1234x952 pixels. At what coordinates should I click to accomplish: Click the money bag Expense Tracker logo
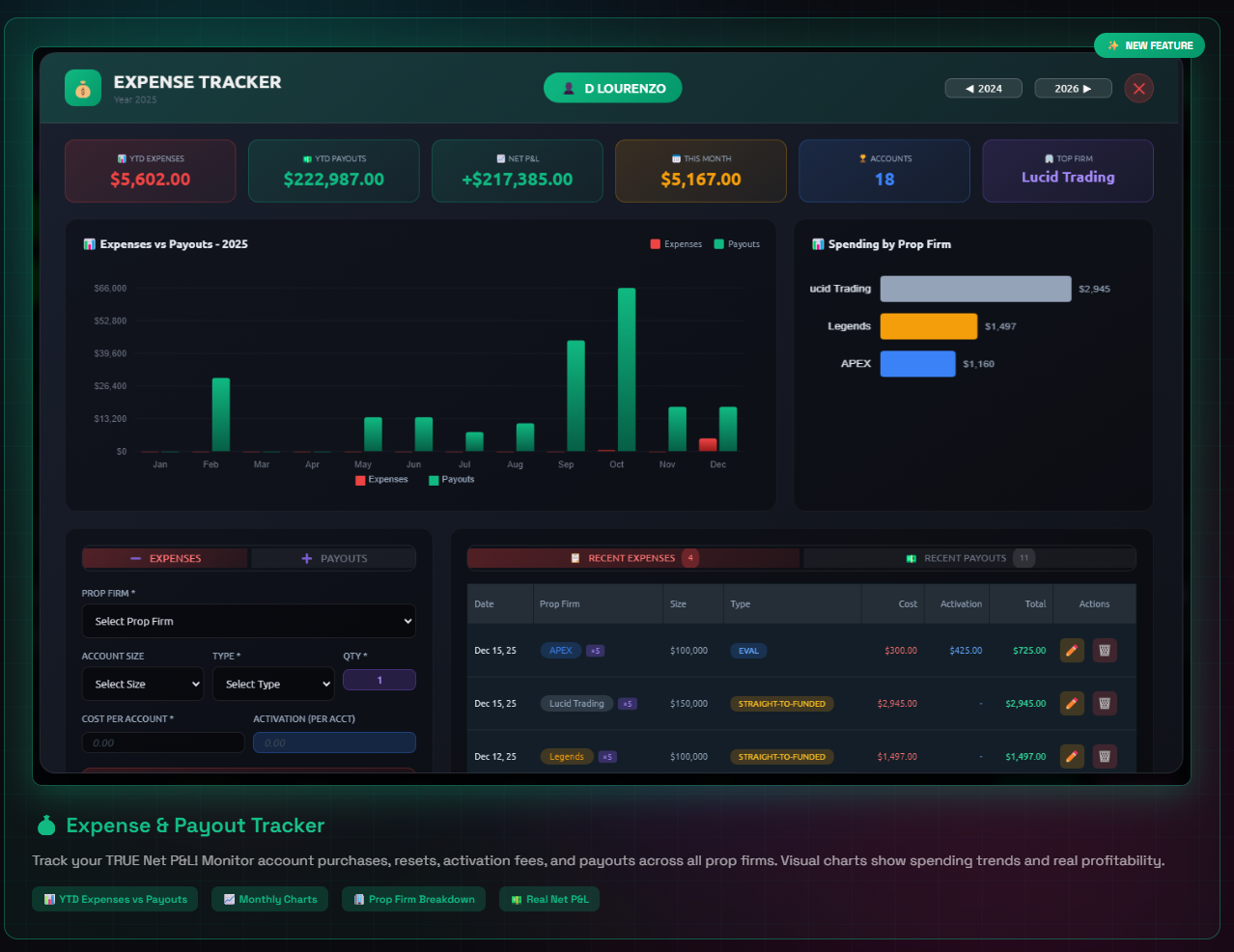coord(83,88)
